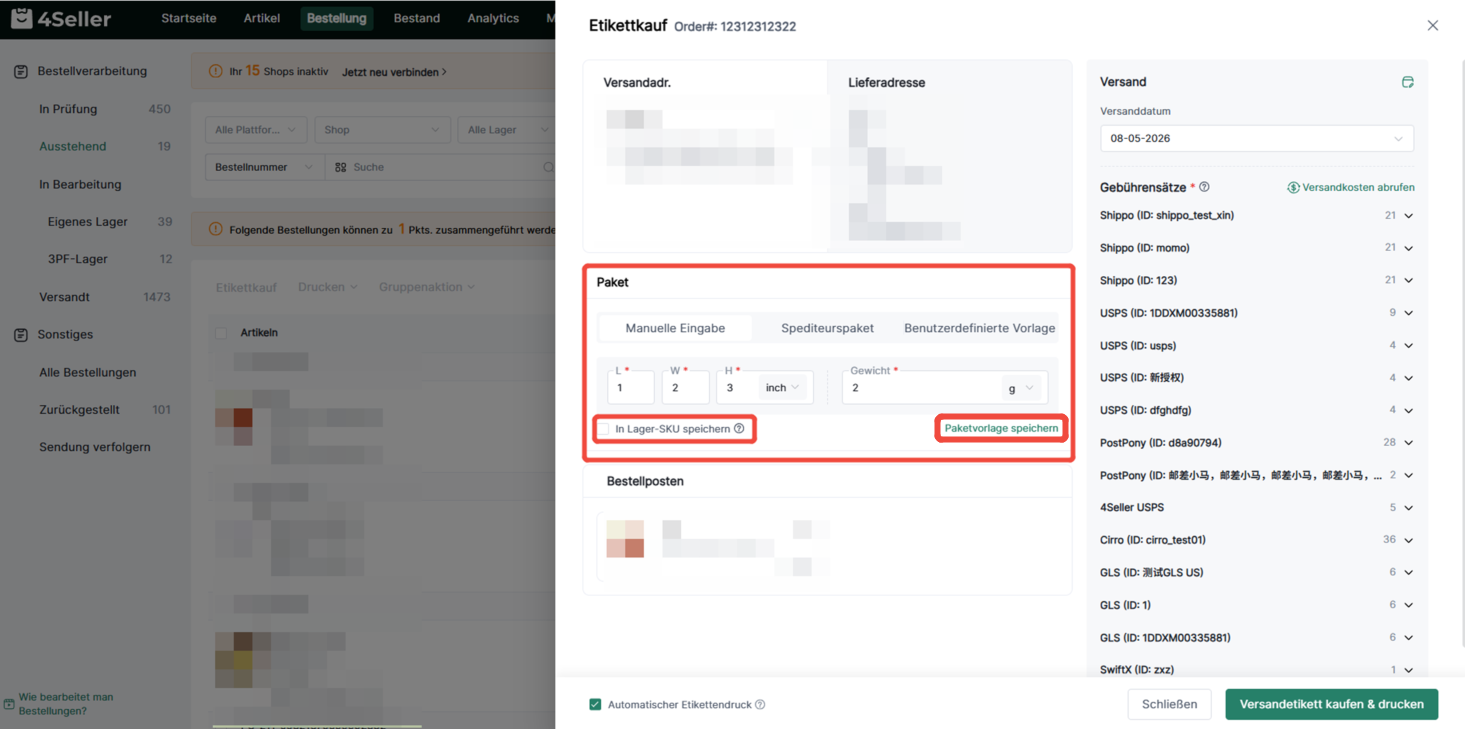1465x729 pixels.
Task: Click the Bestellverarbeitung sidebar icon
Action: pyautogui.click(x=21, y=72)
